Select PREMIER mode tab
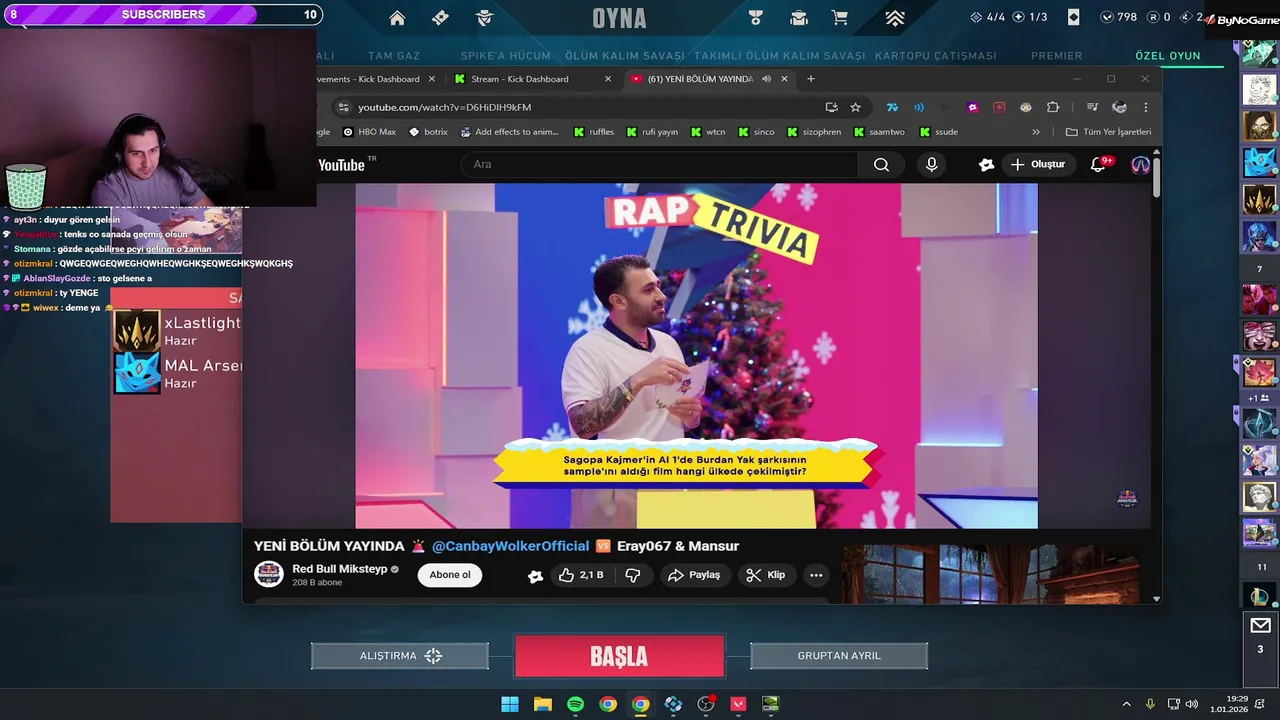The image size is (1280, 720). (1056, 56)
